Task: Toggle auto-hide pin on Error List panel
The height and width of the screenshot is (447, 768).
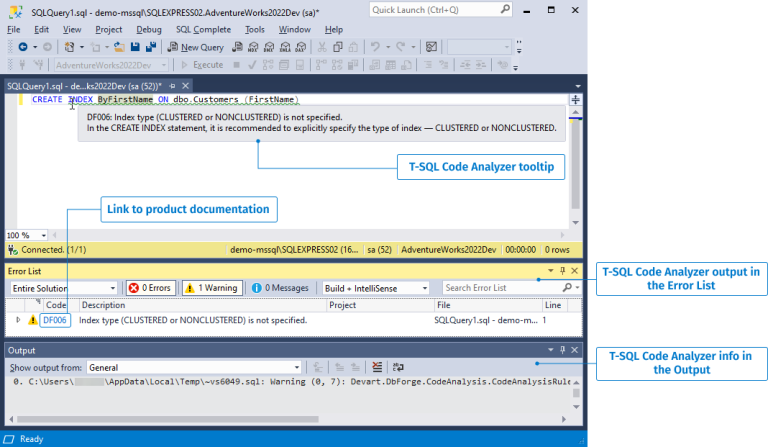Action: (562, 271)
